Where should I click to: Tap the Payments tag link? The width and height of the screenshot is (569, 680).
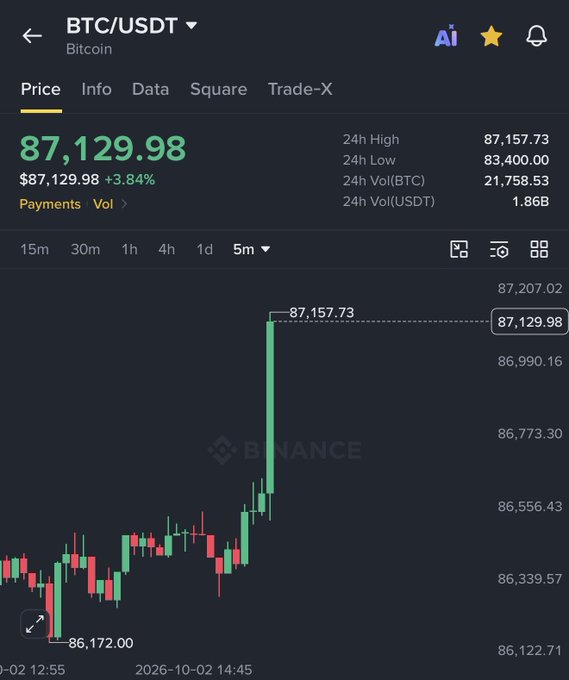[x=50, y=204]
